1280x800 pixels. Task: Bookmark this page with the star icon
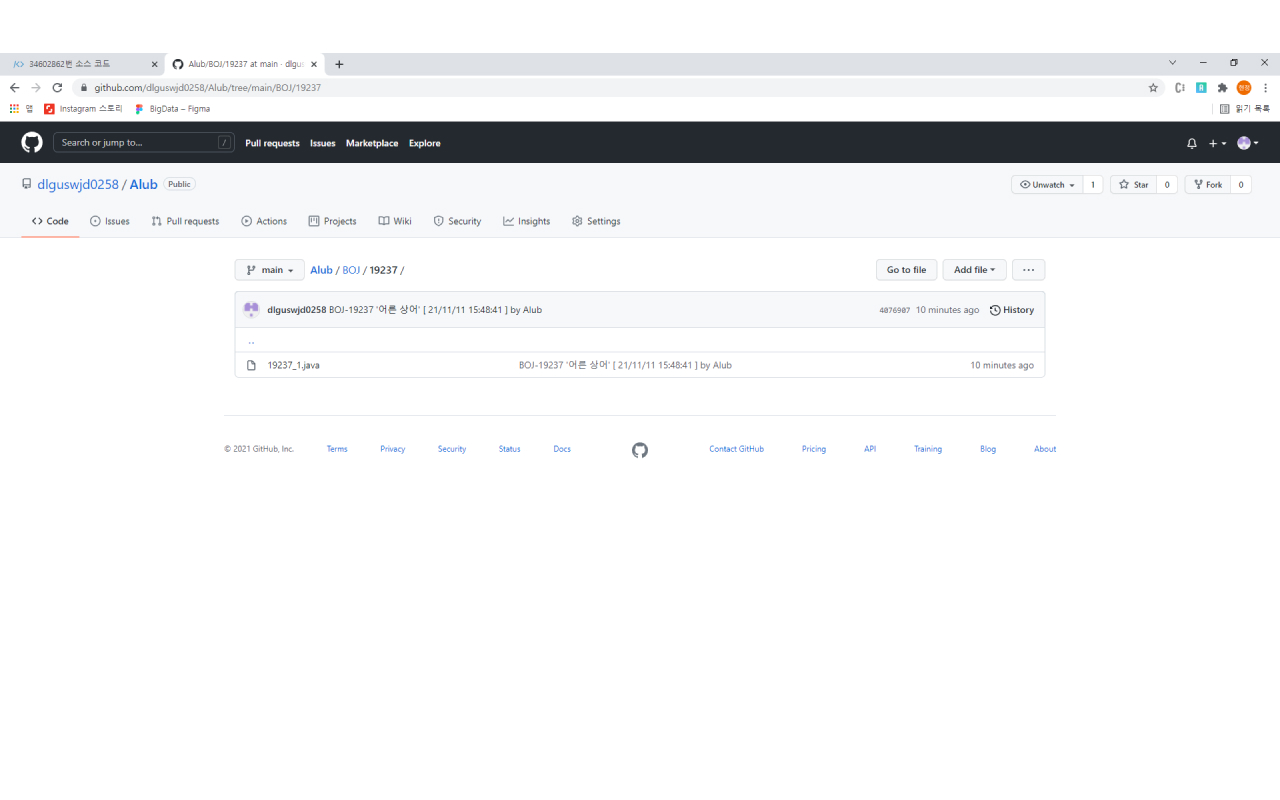pyautogui.click(x=1153, y=88)
